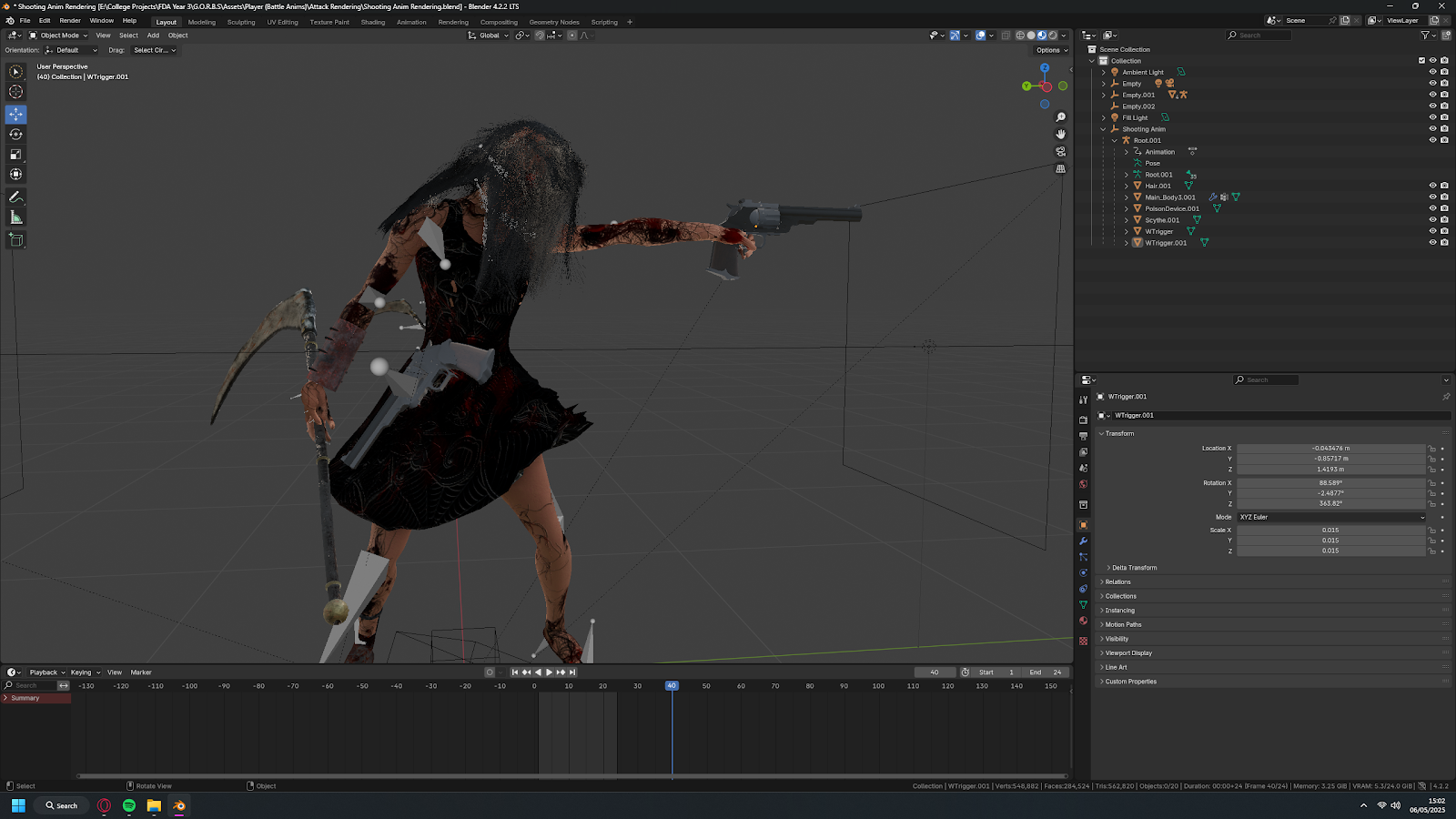This screenshot has height=819, width=1456.
Task: Open the Tool properties tab
Action: (1083, 400)
